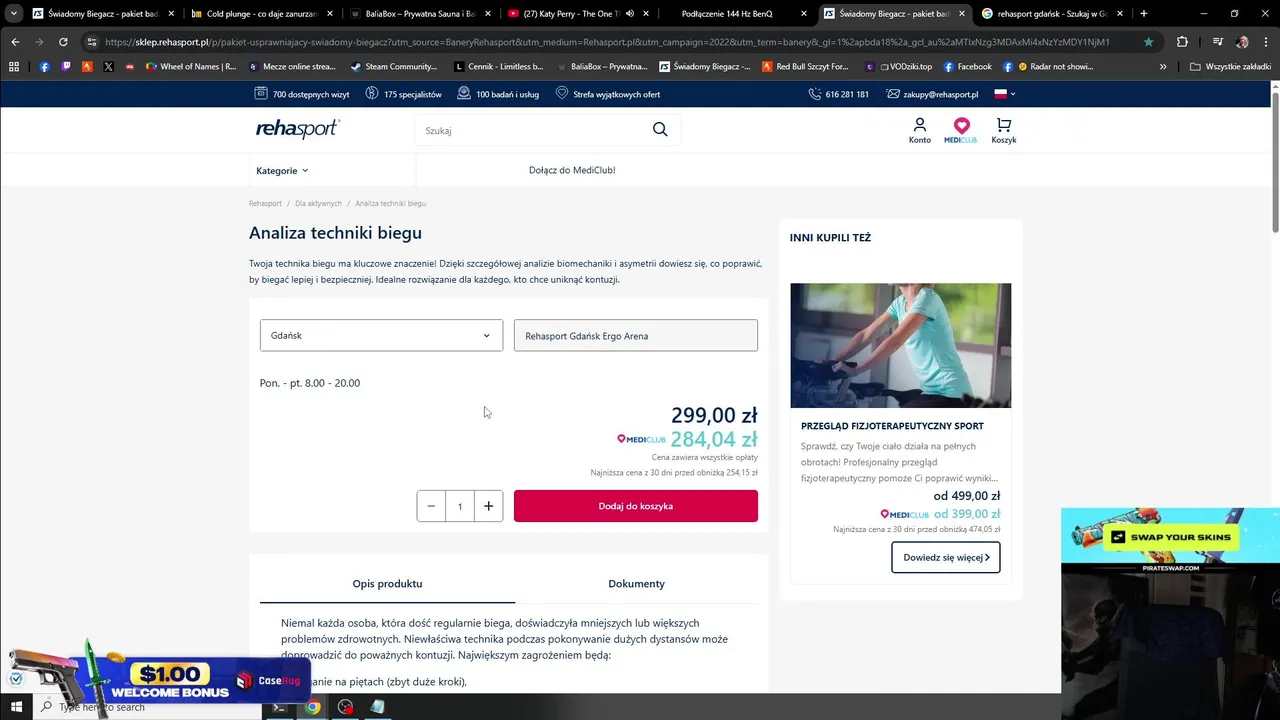Click the Rehasport Gdańsk Ergo Arena field
Image resolution: width=1280 pixels, height=720 pixels.
636,335
